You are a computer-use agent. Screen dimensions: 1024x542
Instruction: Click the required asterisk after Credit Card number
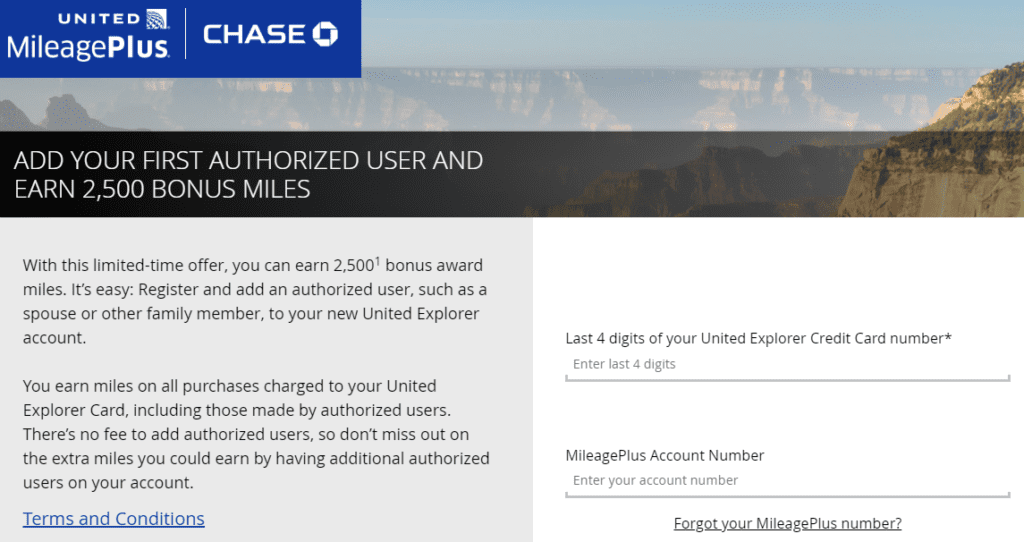[x=947, y=338]
